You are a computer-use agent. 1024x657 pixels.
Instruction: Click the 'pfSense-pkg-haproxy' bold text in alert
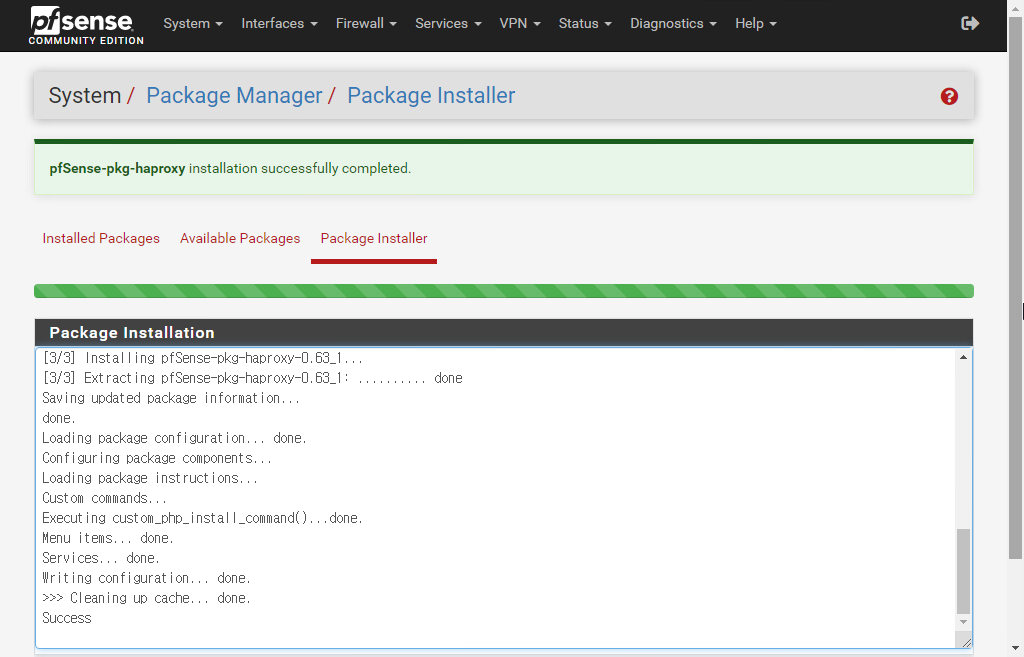(118, 168)
